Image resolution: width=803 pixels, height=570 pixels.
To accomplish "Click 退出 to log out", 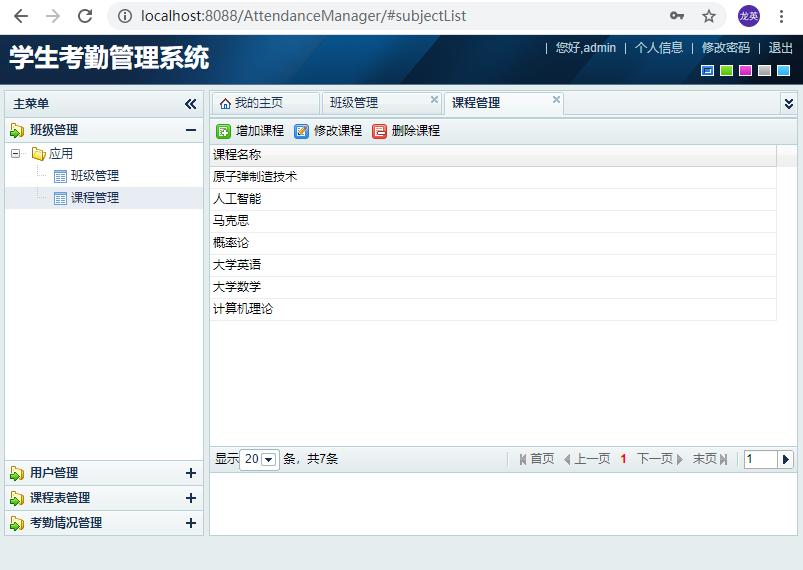I will click(x=780, y=48).
